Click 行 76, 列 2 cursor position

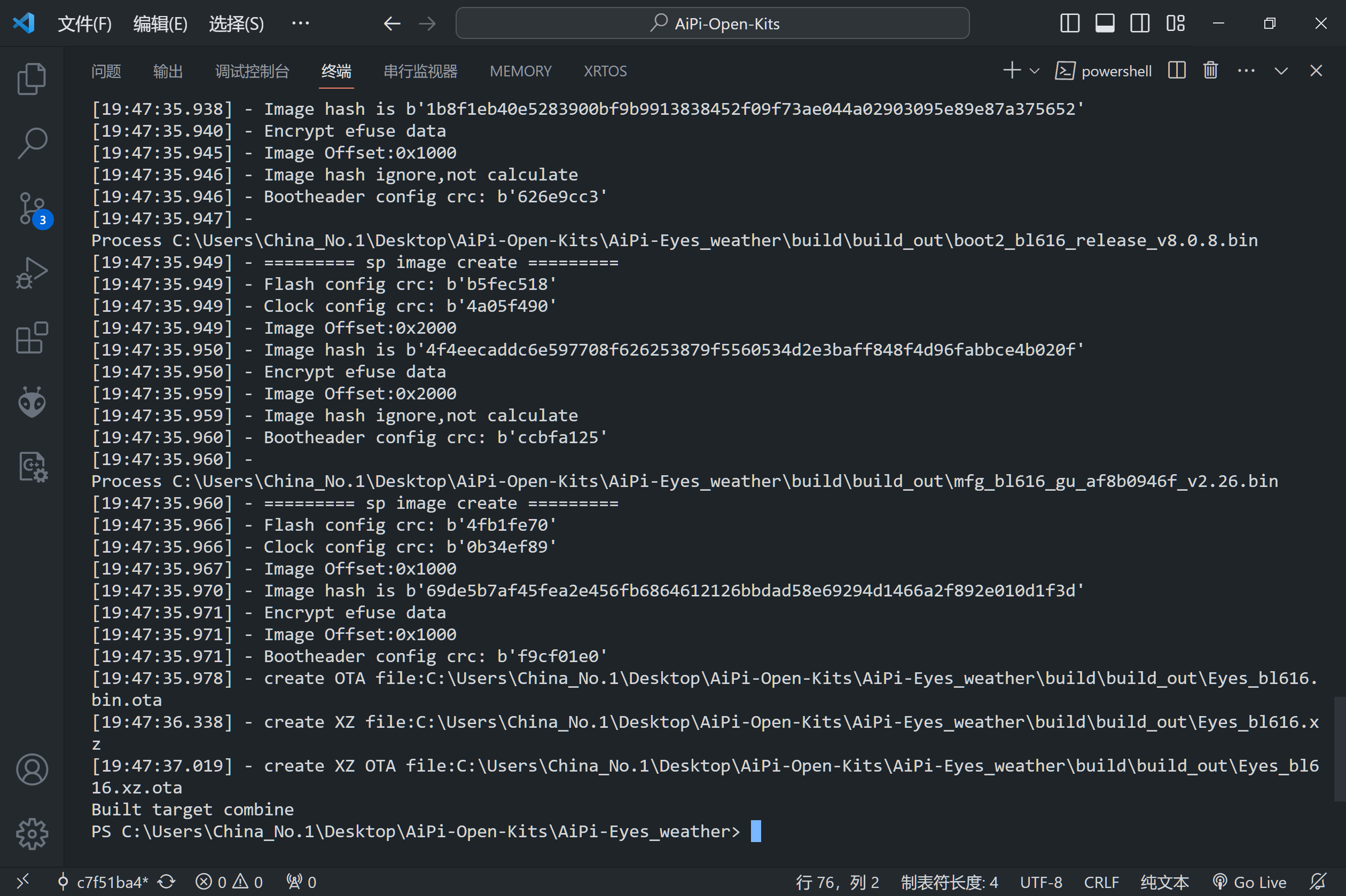click(838, 882)
